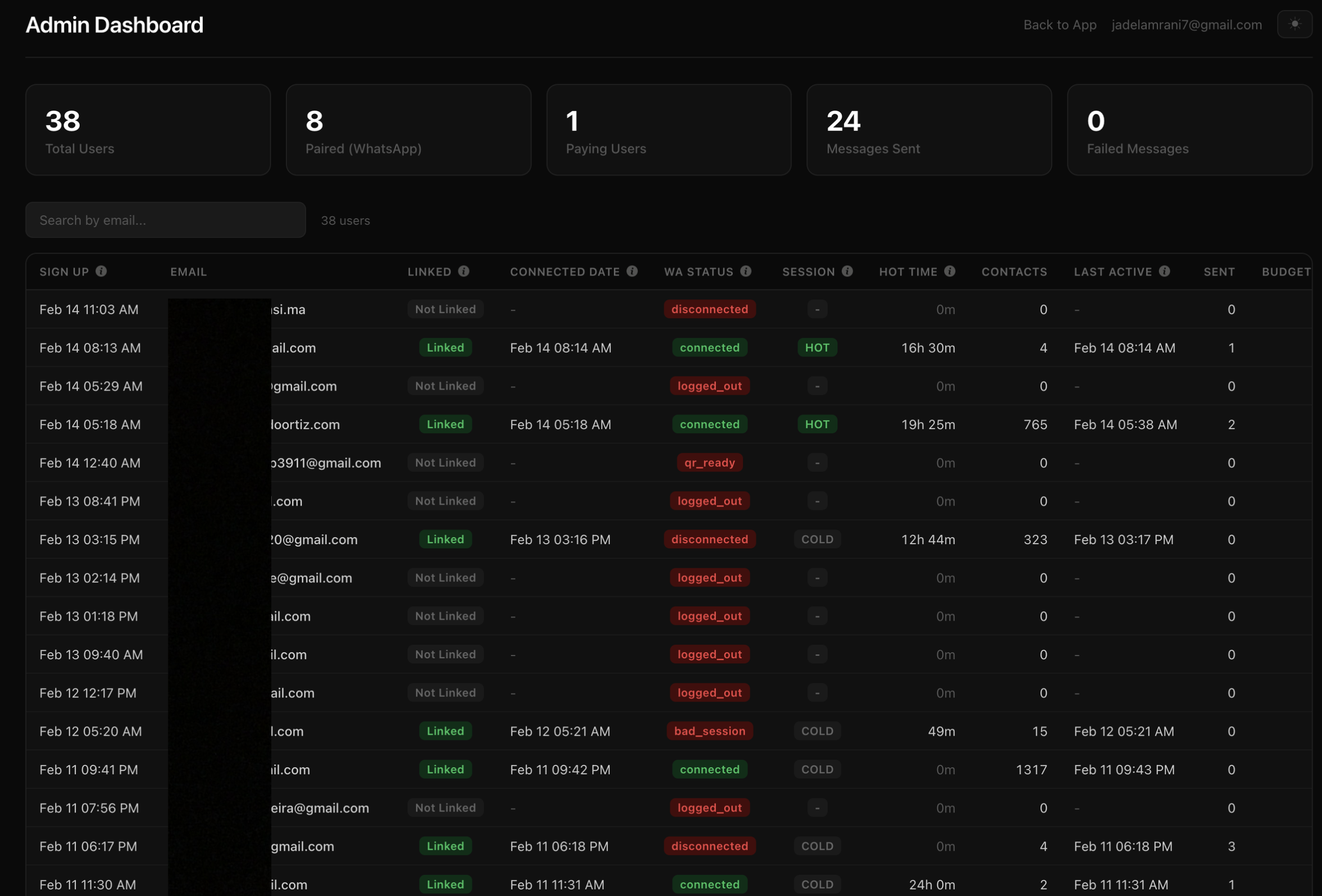Open the Connected Date info tooltip
The height and width of the screenshot is (896, 1322).
pos(632,271)
